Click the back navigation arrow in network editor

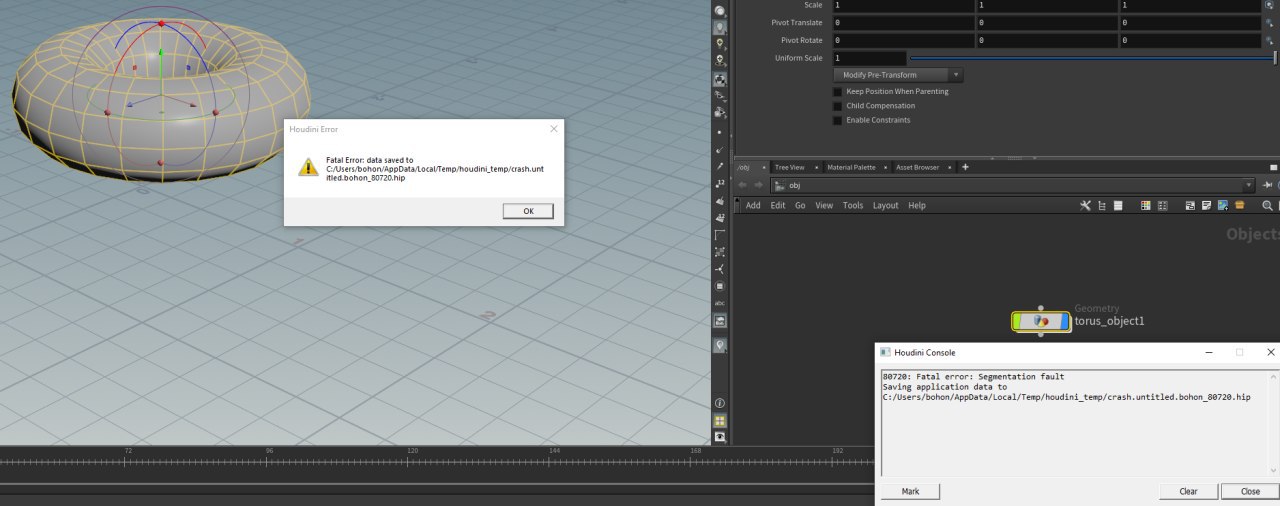[x=743, y=185]
